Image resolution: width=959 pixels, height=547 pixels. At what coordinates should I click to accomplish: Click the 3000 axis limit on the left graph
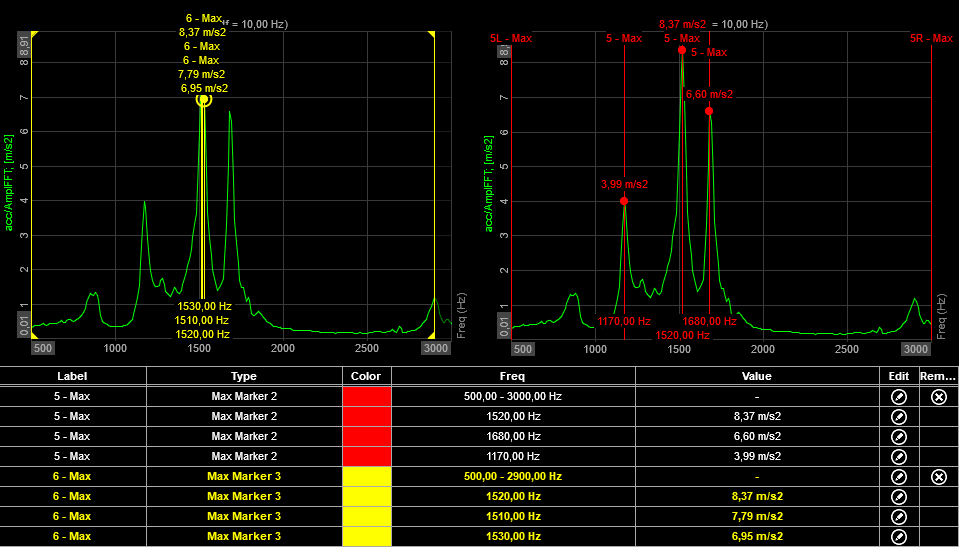tap(435, 349)
